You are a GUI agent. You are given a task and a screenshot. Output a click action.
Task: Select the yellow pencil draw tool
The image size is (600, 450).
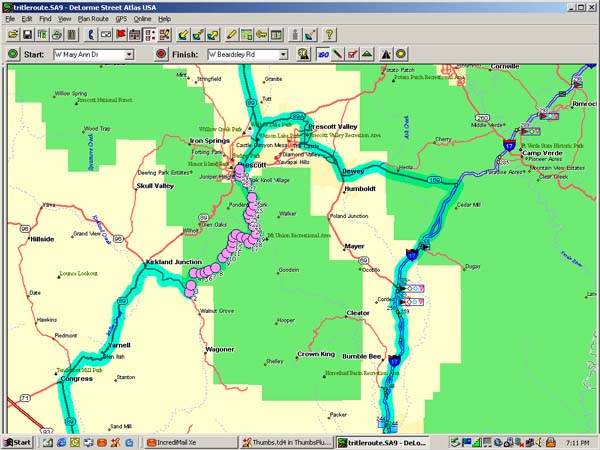[232, 35]
